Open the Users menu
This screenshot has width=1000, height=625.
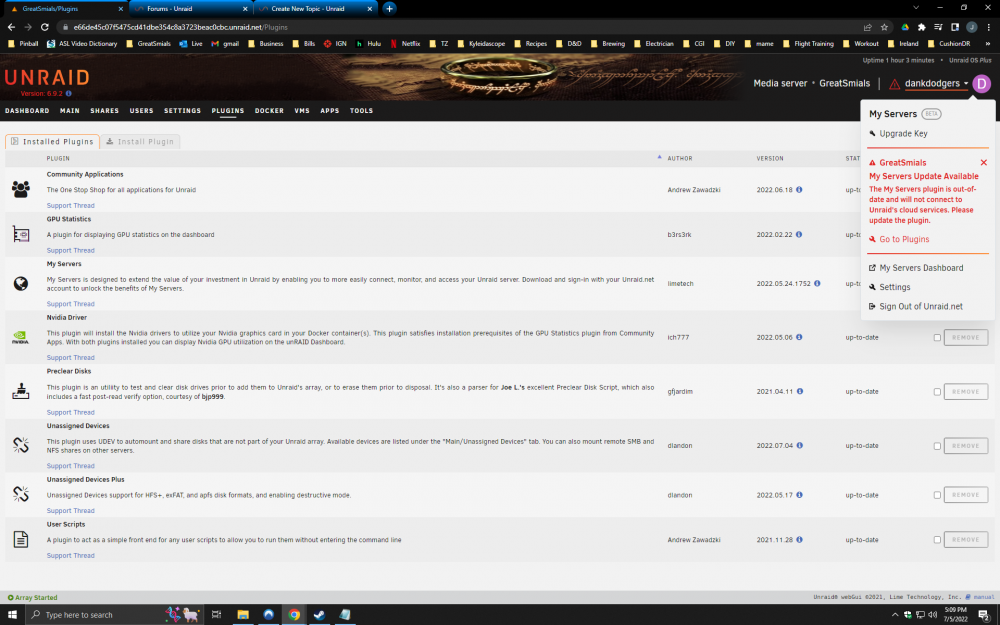(x=142, y=110)
